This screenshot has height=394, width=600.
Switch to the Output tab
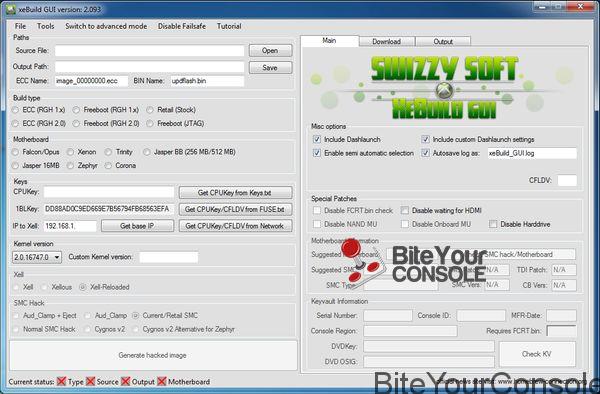tap(443, 41)
